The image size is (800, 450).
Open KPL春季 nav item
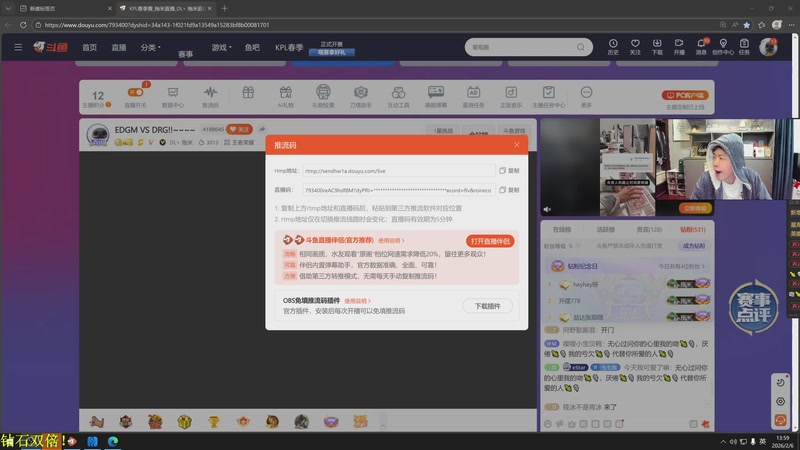click(x=289, y=47)
